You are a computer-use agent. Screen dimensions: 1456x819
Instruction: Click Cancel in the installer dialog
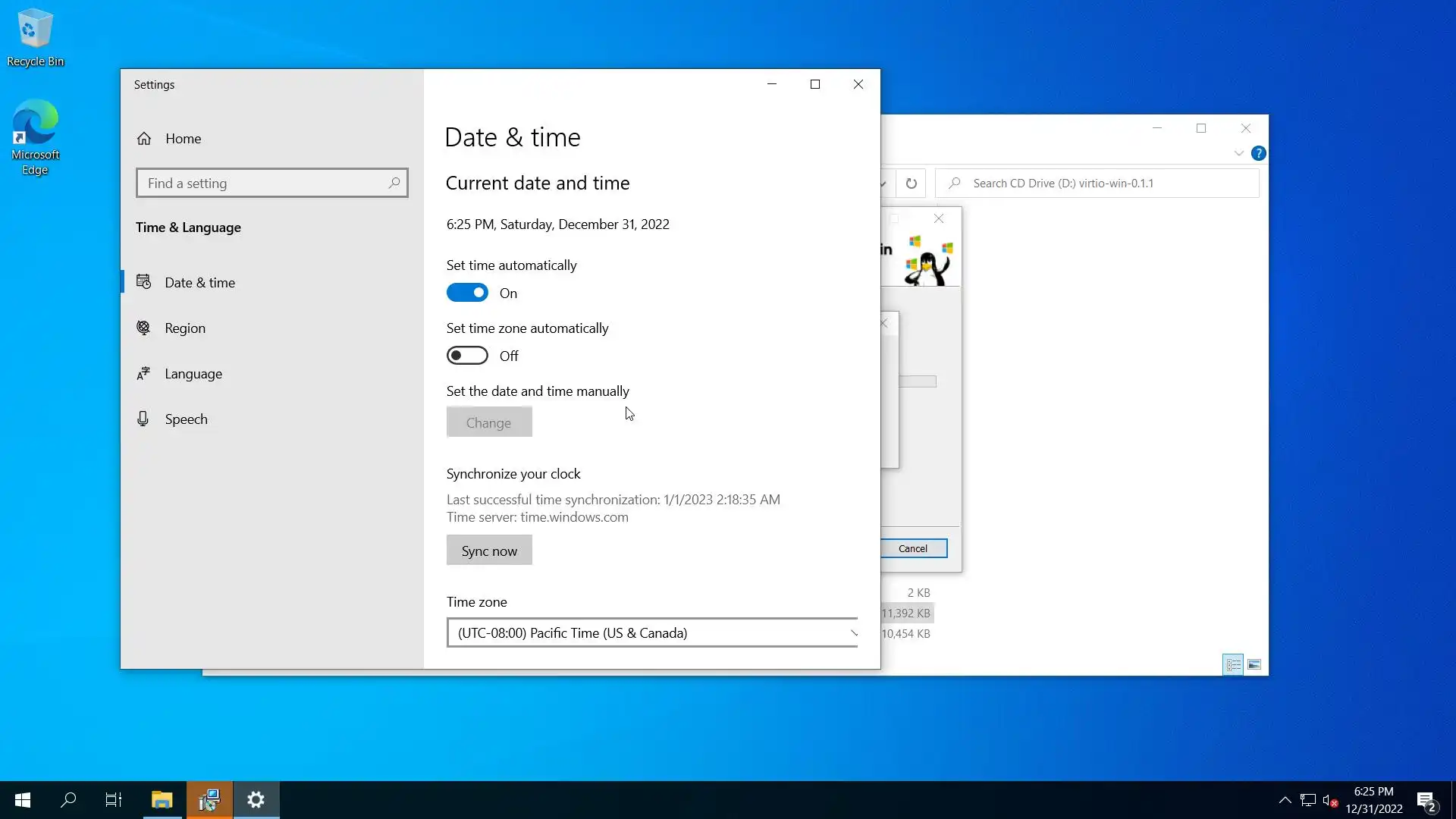tap(913, 548)
